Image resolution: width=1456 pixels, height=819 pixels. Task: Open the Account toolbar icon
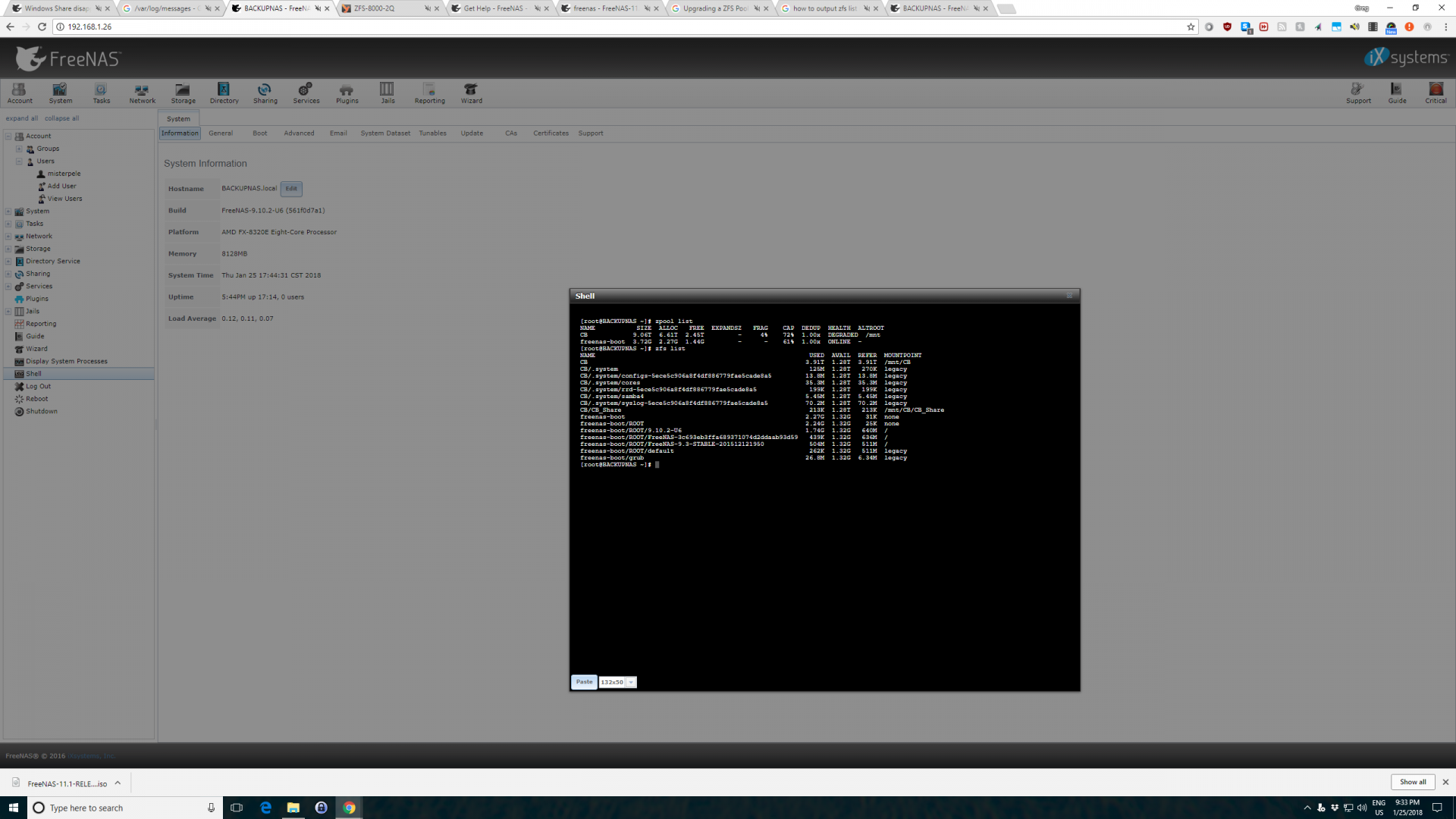click(x=20, y=93)
